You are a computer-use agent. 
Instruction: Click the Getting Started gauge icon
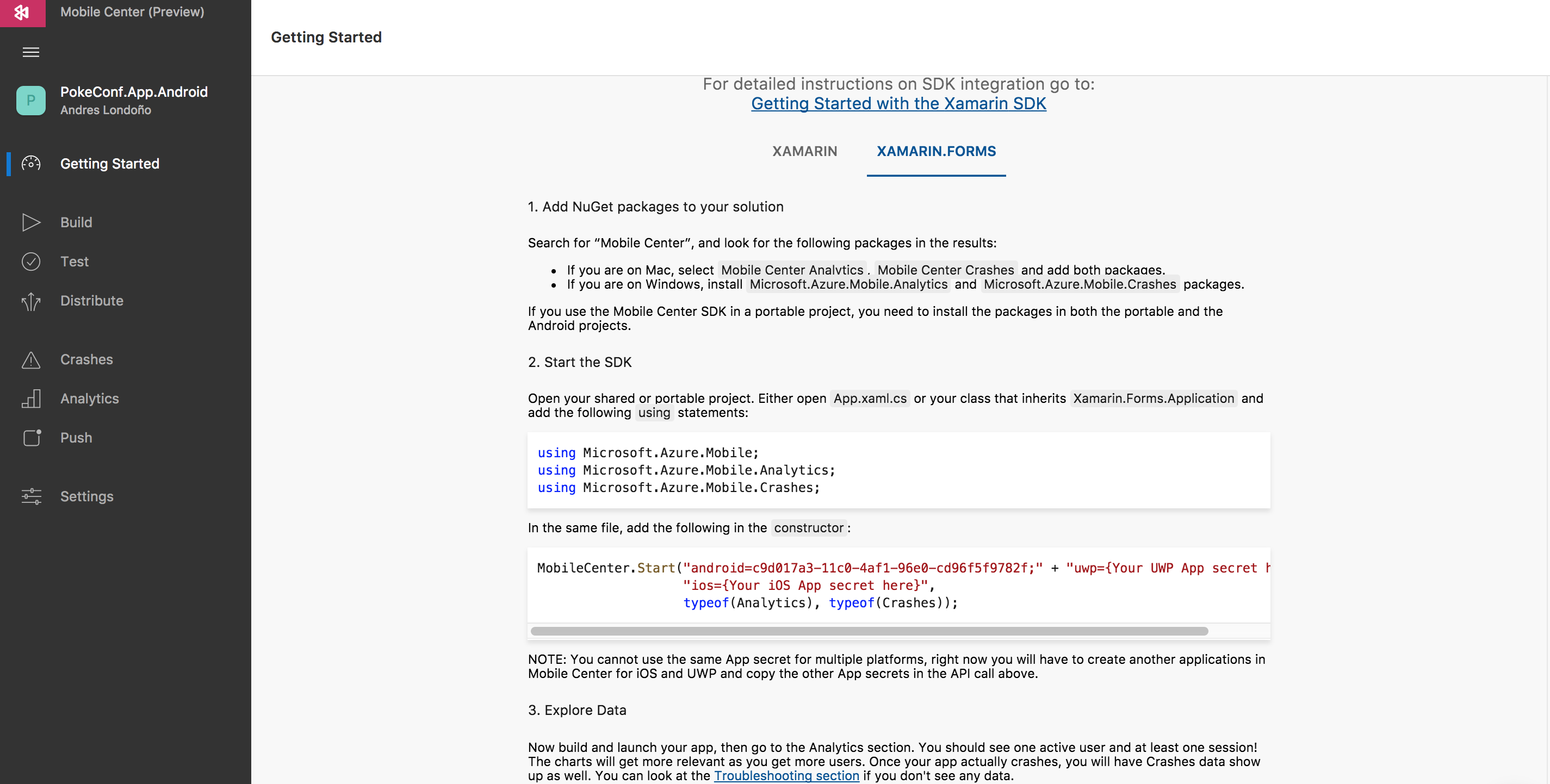point(30,164)
